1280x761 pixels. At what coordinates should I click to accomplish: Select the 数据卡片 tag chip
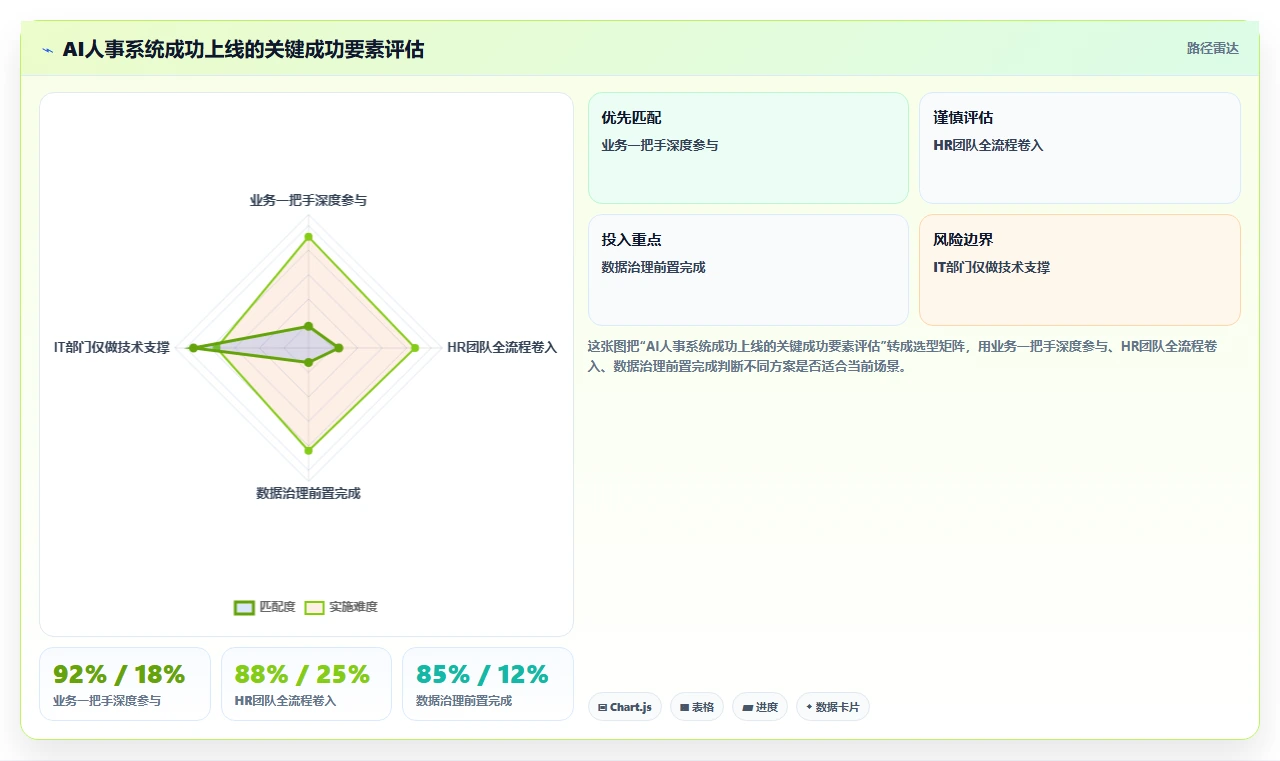833,707
